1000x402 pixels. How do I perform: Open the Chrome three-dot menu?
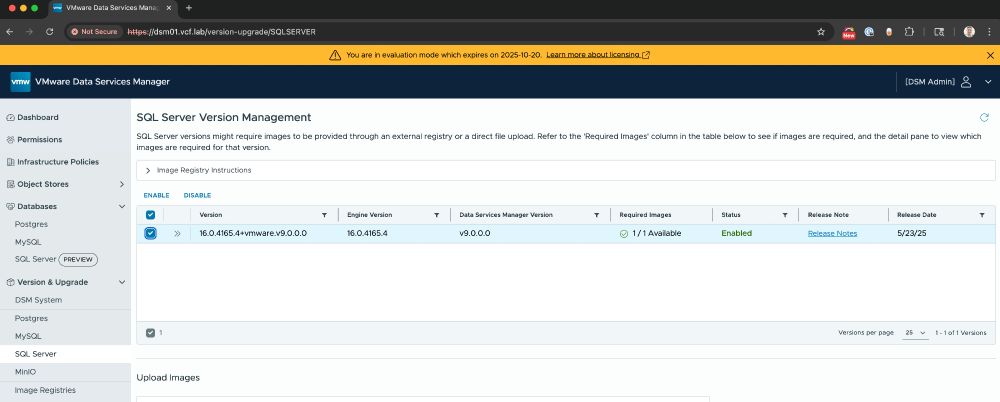(x=989, y=31)
